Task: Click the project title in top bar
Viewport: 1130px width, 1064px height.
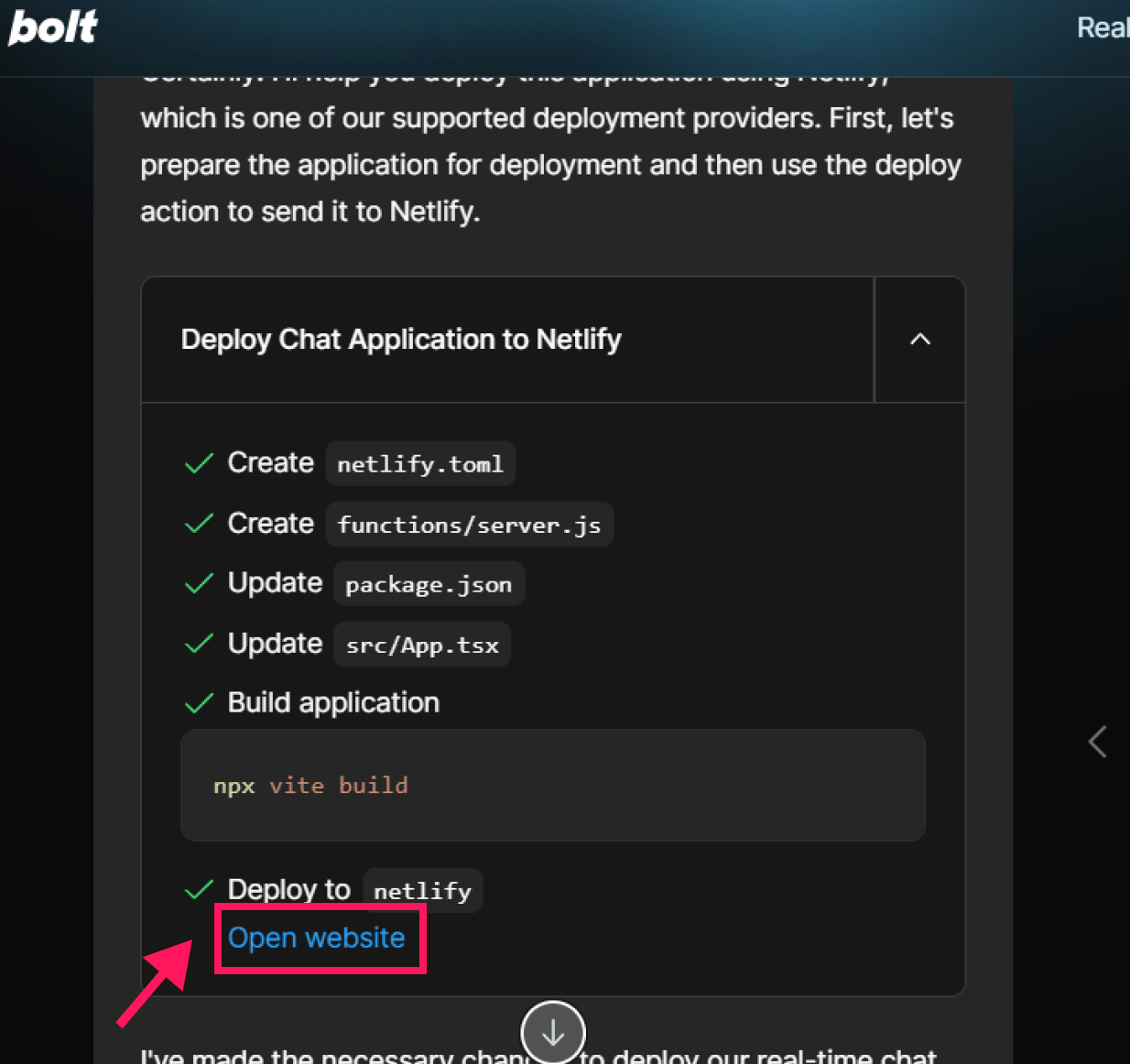Action: [1103, 27]
